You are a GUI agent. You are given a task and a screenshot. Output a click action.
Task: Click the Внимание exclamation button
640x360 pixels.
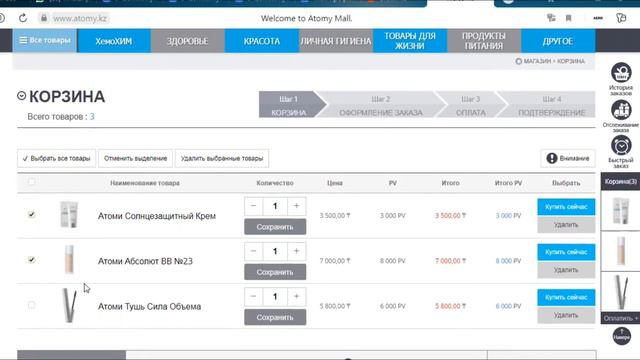568,158
